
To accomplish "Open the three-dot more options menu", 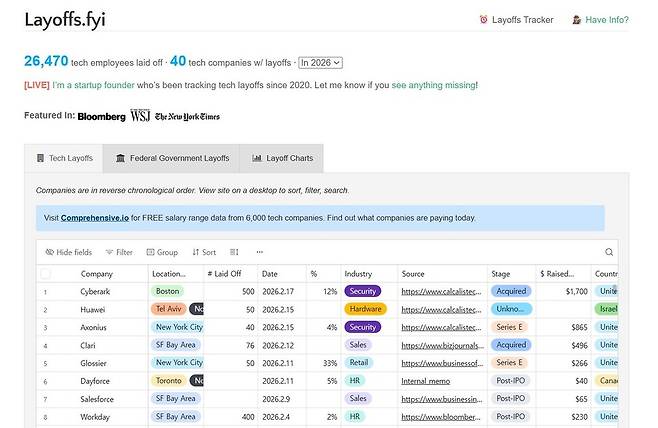I will click(x=260, y=252).
